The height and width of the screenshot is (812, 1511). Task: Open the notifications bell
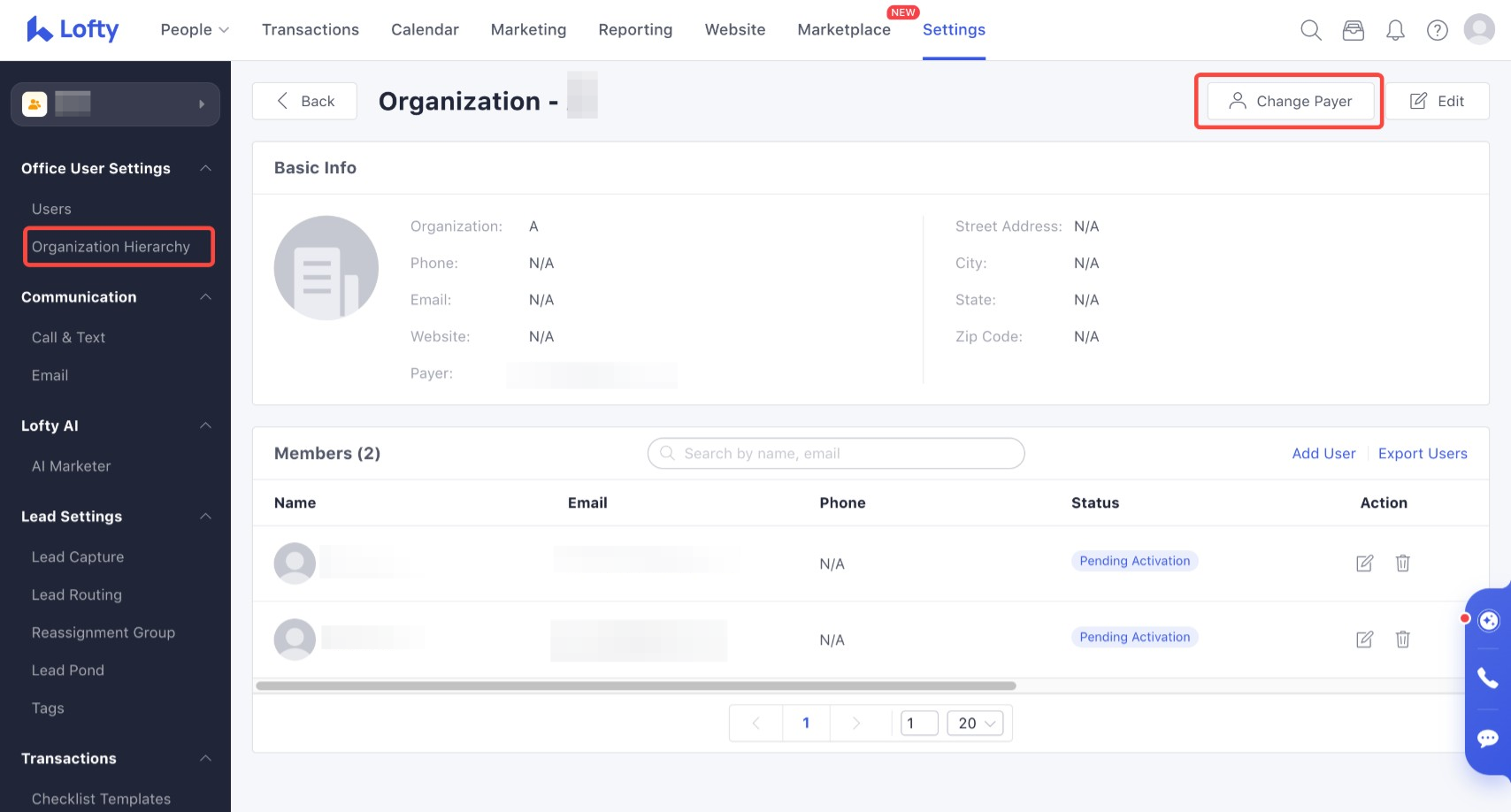click(x=1395, y=30)
